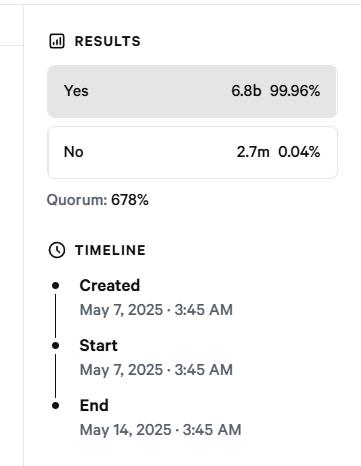
Task: Click the Quorum 678% text
Action: click(x=98, y=200)
